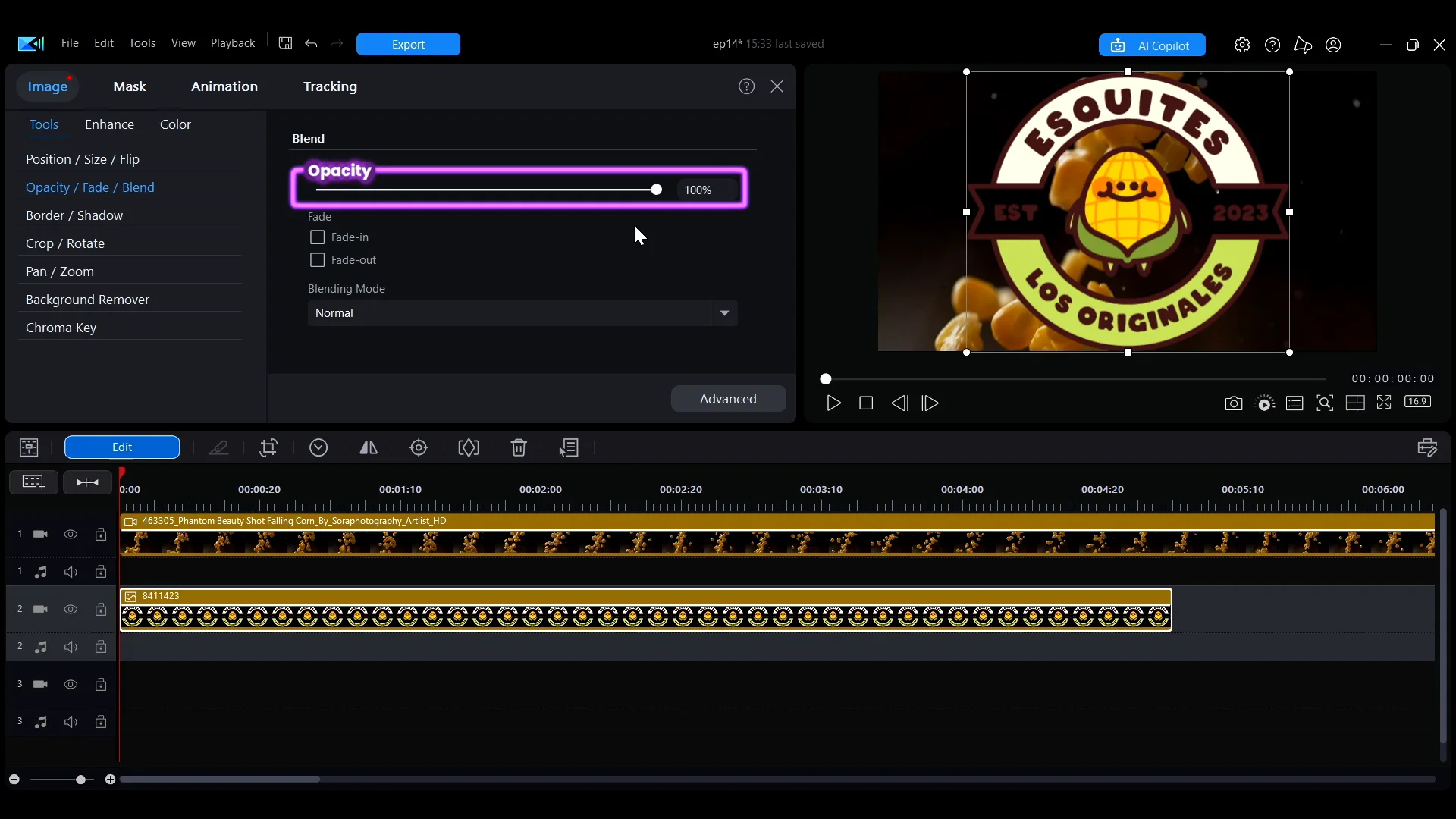
Task: Click the Export button
Action: click(408, 44)
